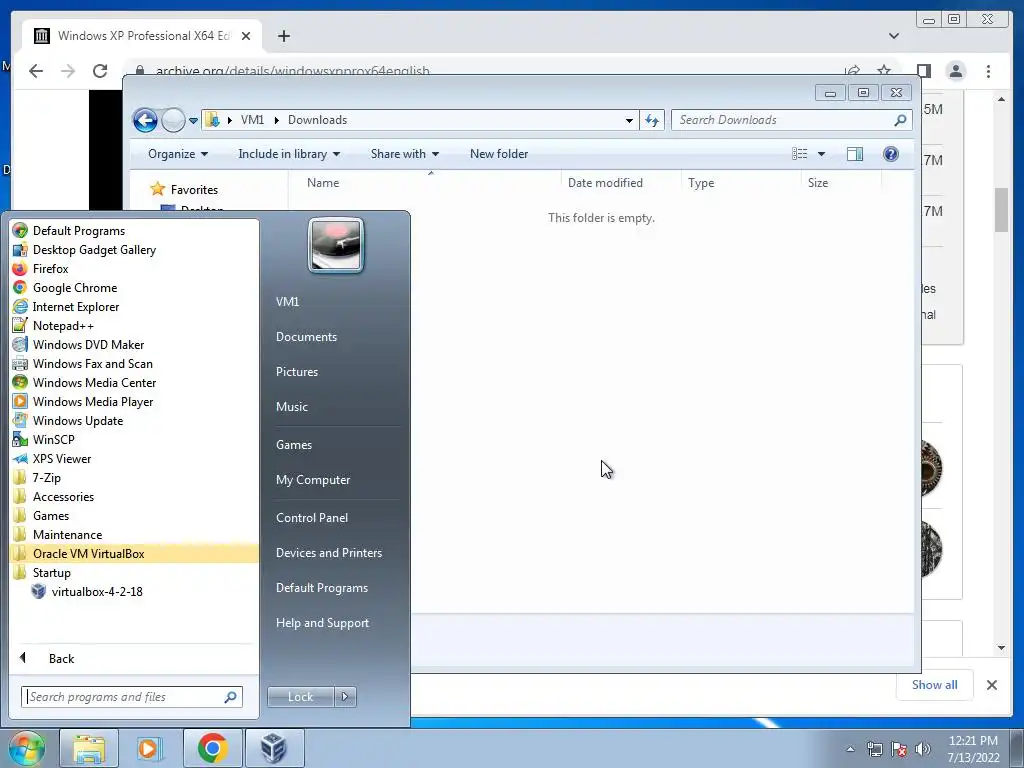
Task: Open Pictures from the Start menu
Action: (296, 372)
